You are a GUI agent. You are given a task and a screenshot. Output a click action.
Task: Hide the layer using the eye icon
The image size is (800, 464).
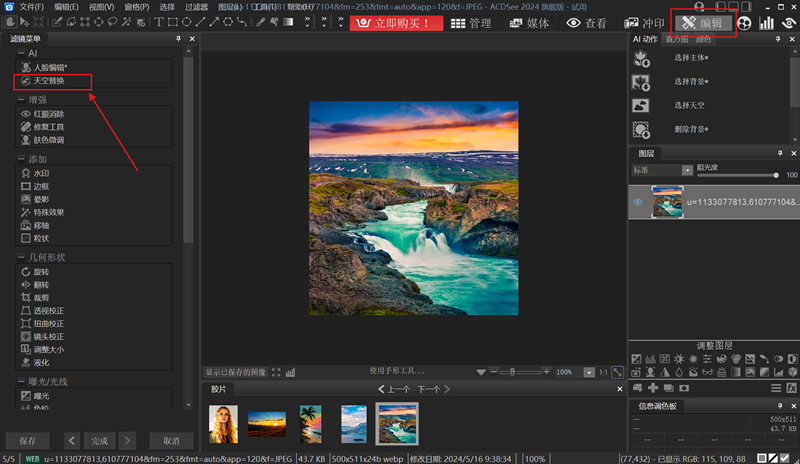(x=637, y=202)
